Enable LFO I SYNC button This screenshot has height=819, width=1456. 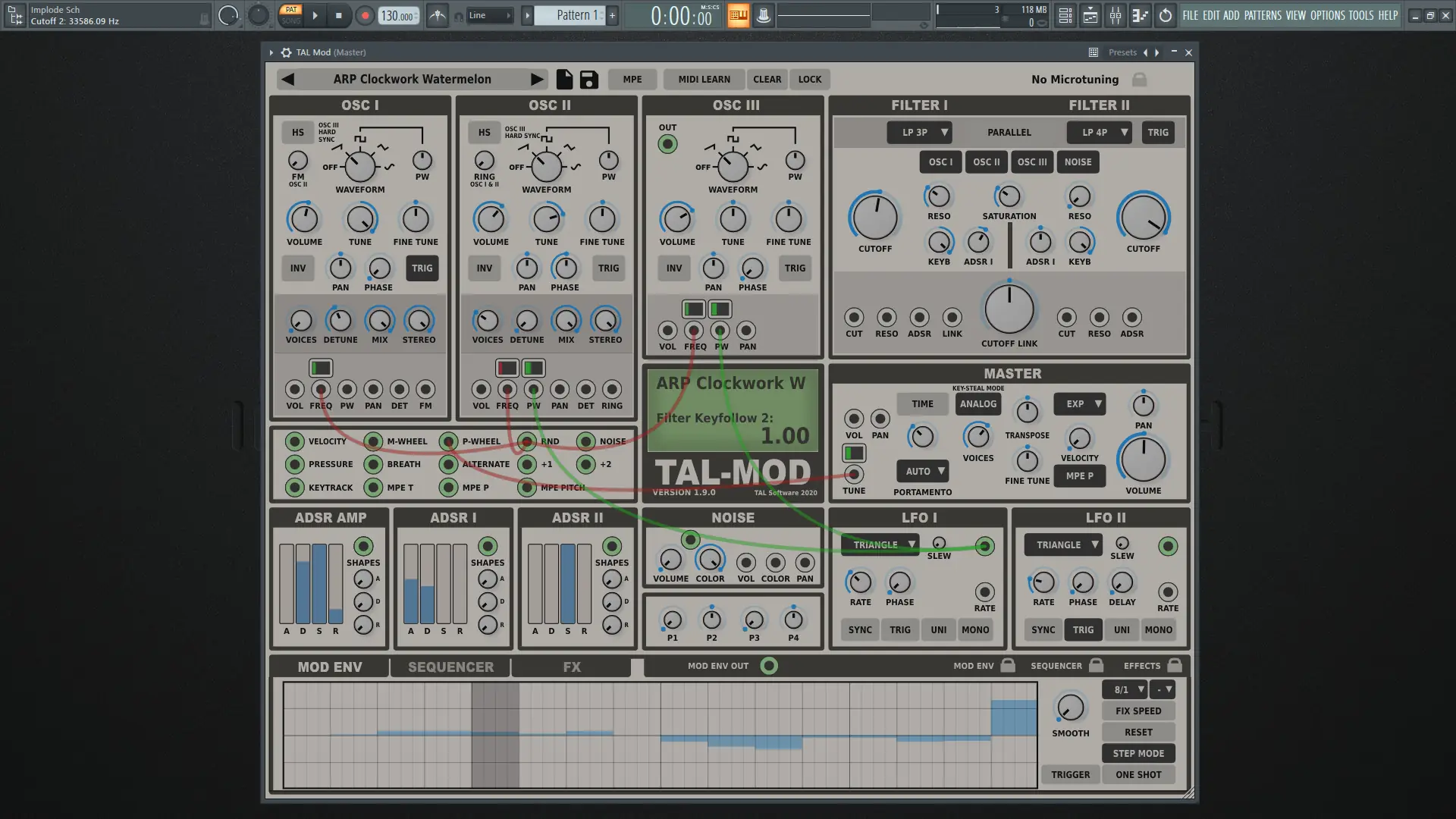[859, 629]
